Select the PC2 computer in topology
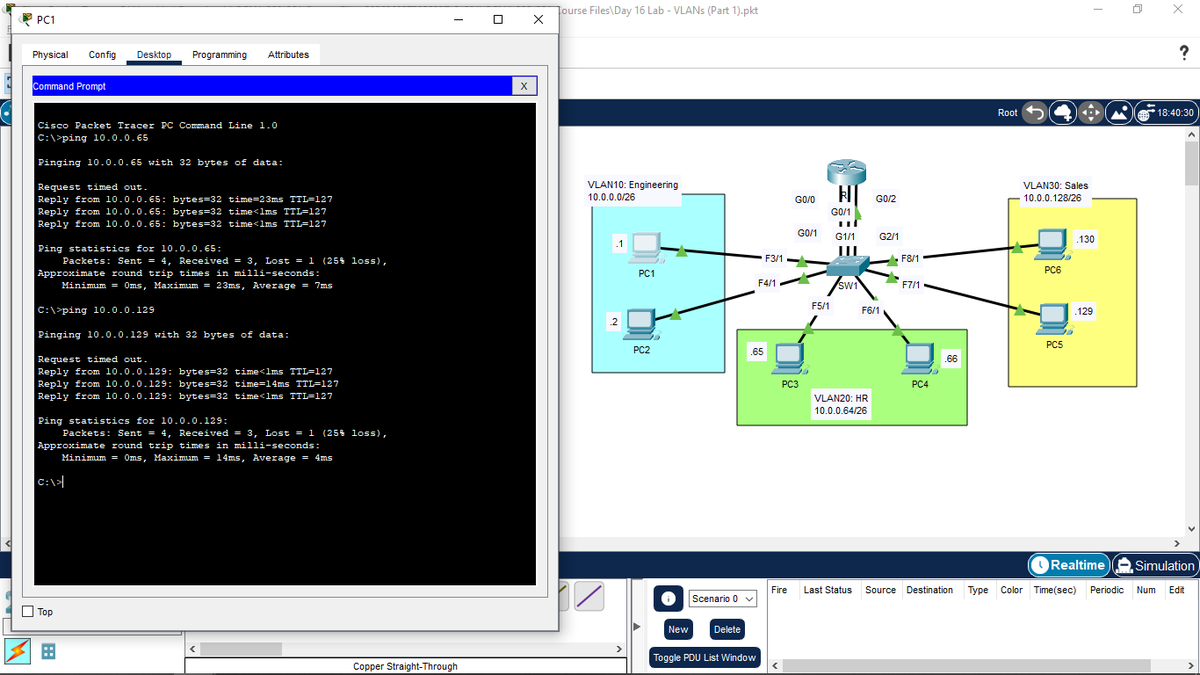This screenshot has width=1200, height=675. pyautogui.click(x=641, y=324)
